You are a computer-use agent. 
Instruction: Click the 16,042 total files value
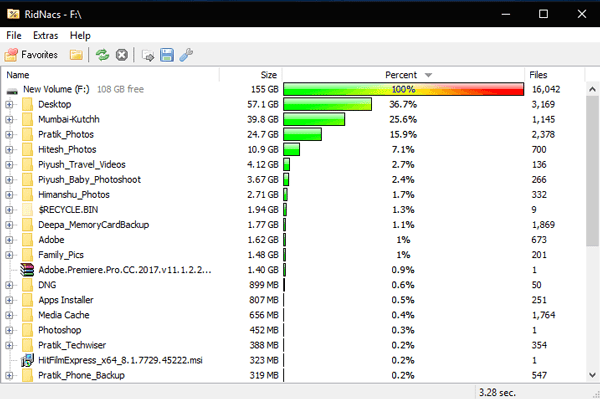tap(546, 89)
